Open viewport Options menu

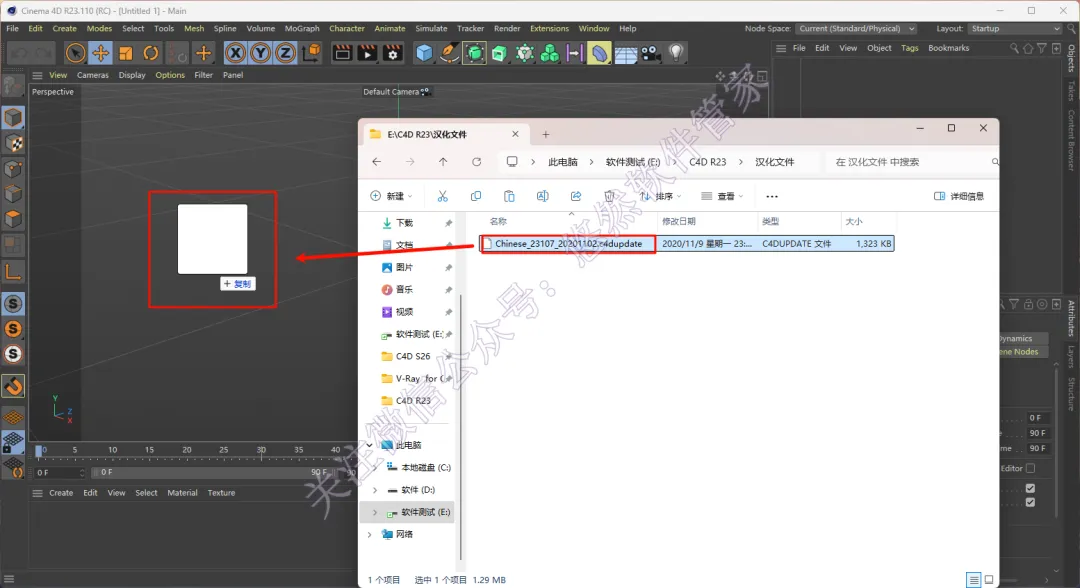[x=169, y=75]
